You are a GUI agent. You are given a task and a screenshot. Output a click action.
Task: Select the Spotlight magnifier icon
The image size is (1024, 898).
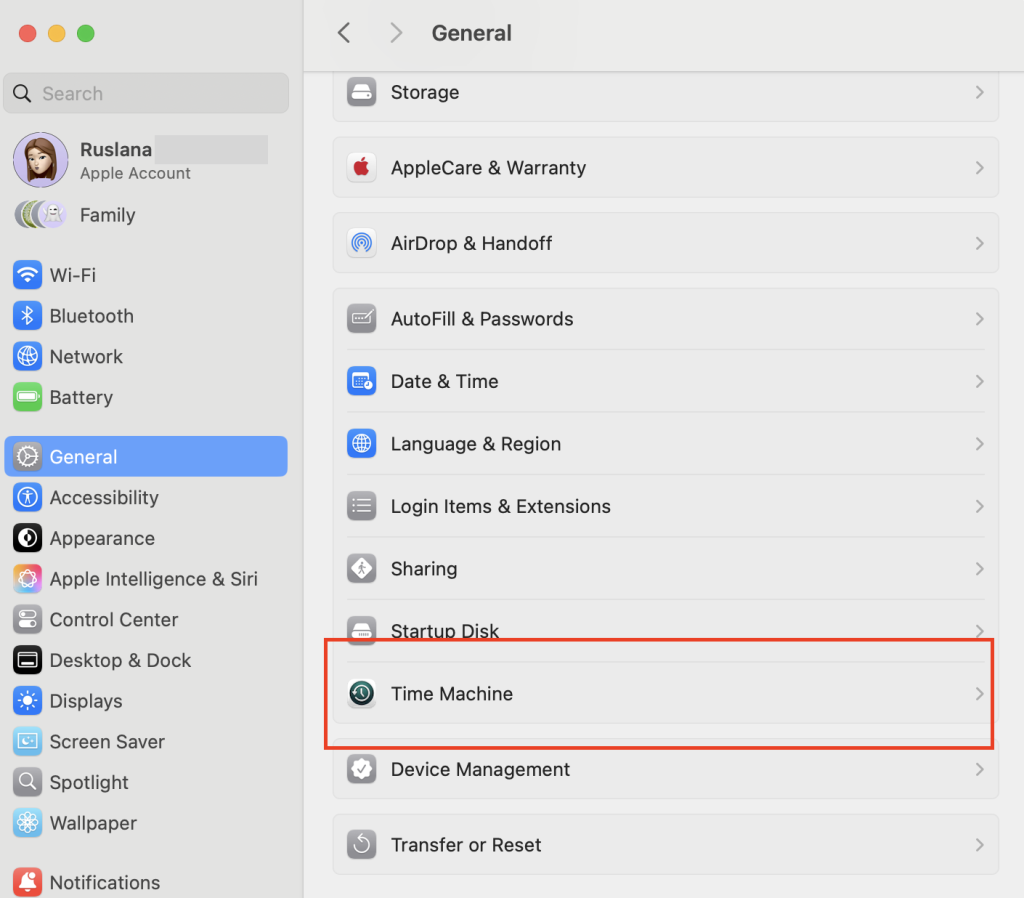pyautogui.click(x=27, y=782)
